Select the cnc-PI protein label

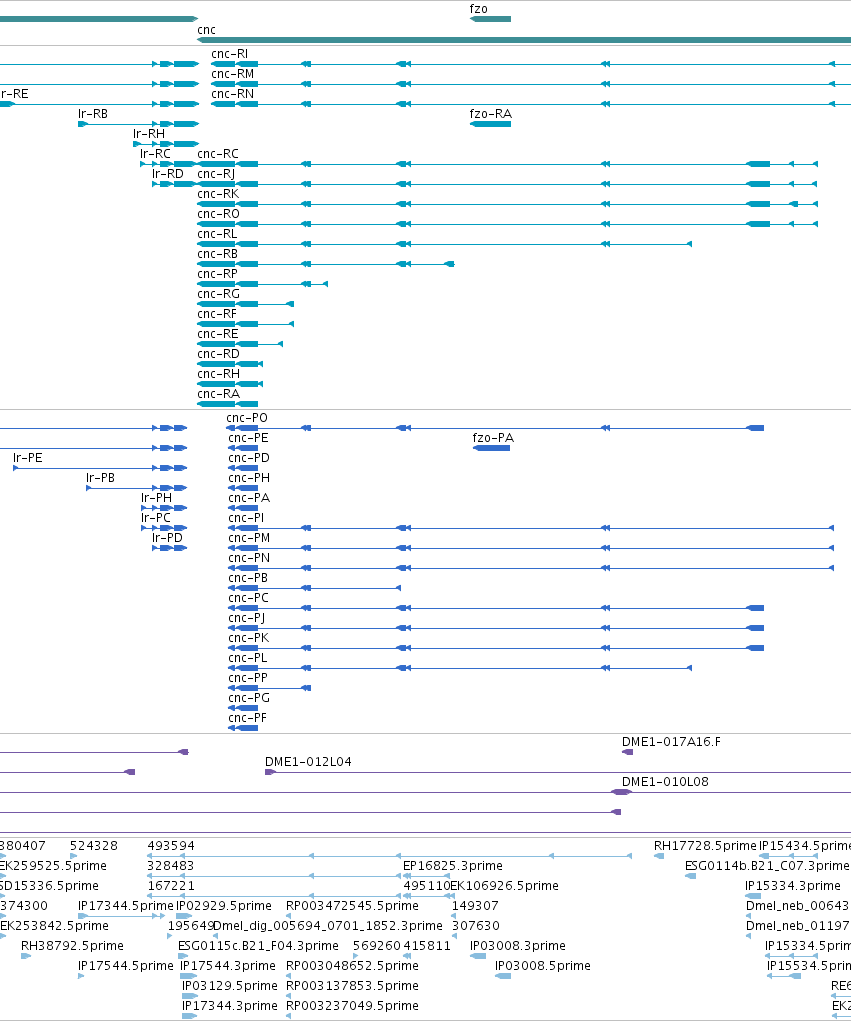[x=246, y=518]
